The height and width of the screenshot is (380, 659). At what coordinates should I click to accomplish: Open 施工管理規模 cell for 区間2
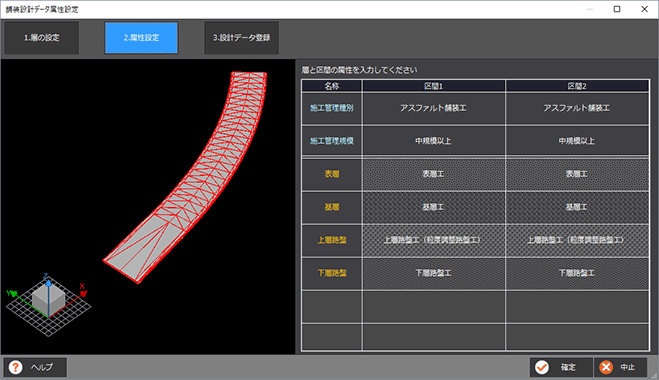[577, 141]
